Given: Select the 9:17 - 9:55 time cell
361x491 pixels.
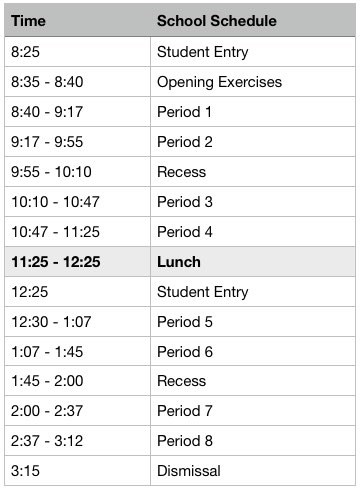Looking at the screenshot, I should coord(77,142).
